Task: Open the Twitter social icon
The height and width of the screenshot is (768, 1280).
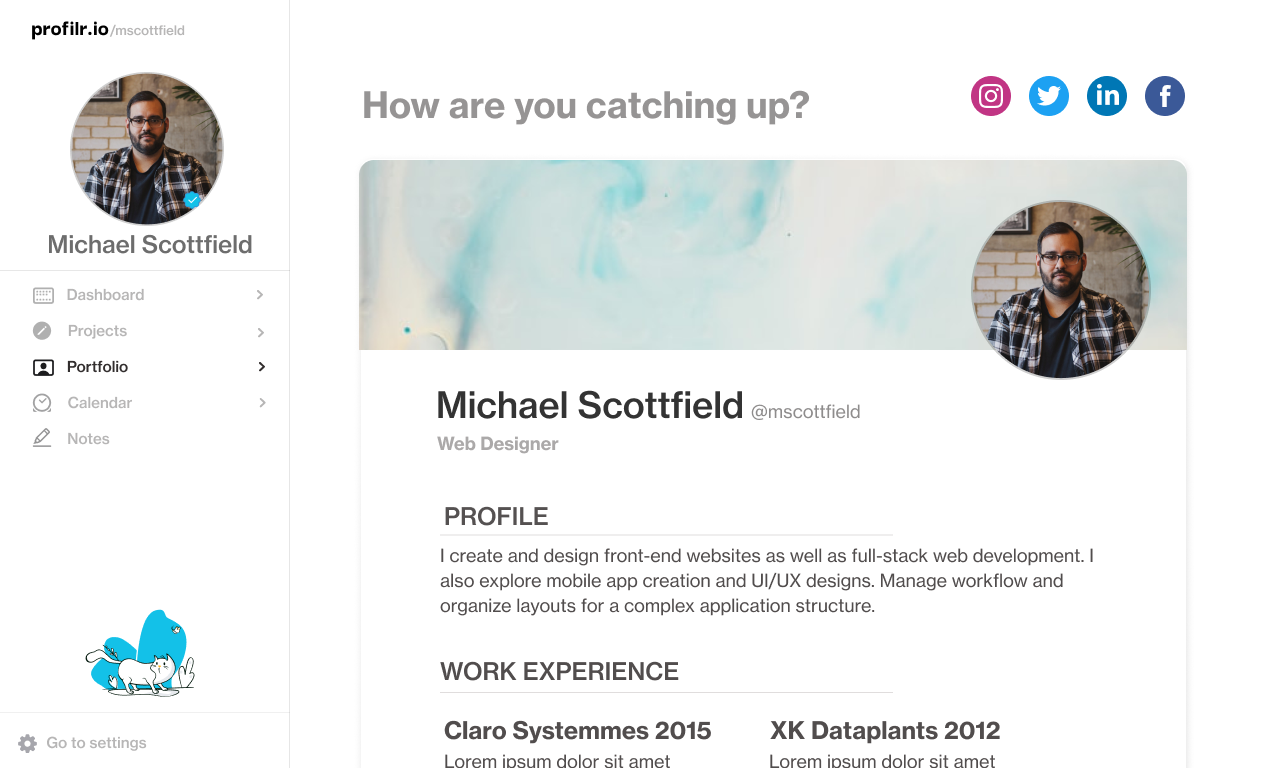Action: coord(1049,96)
